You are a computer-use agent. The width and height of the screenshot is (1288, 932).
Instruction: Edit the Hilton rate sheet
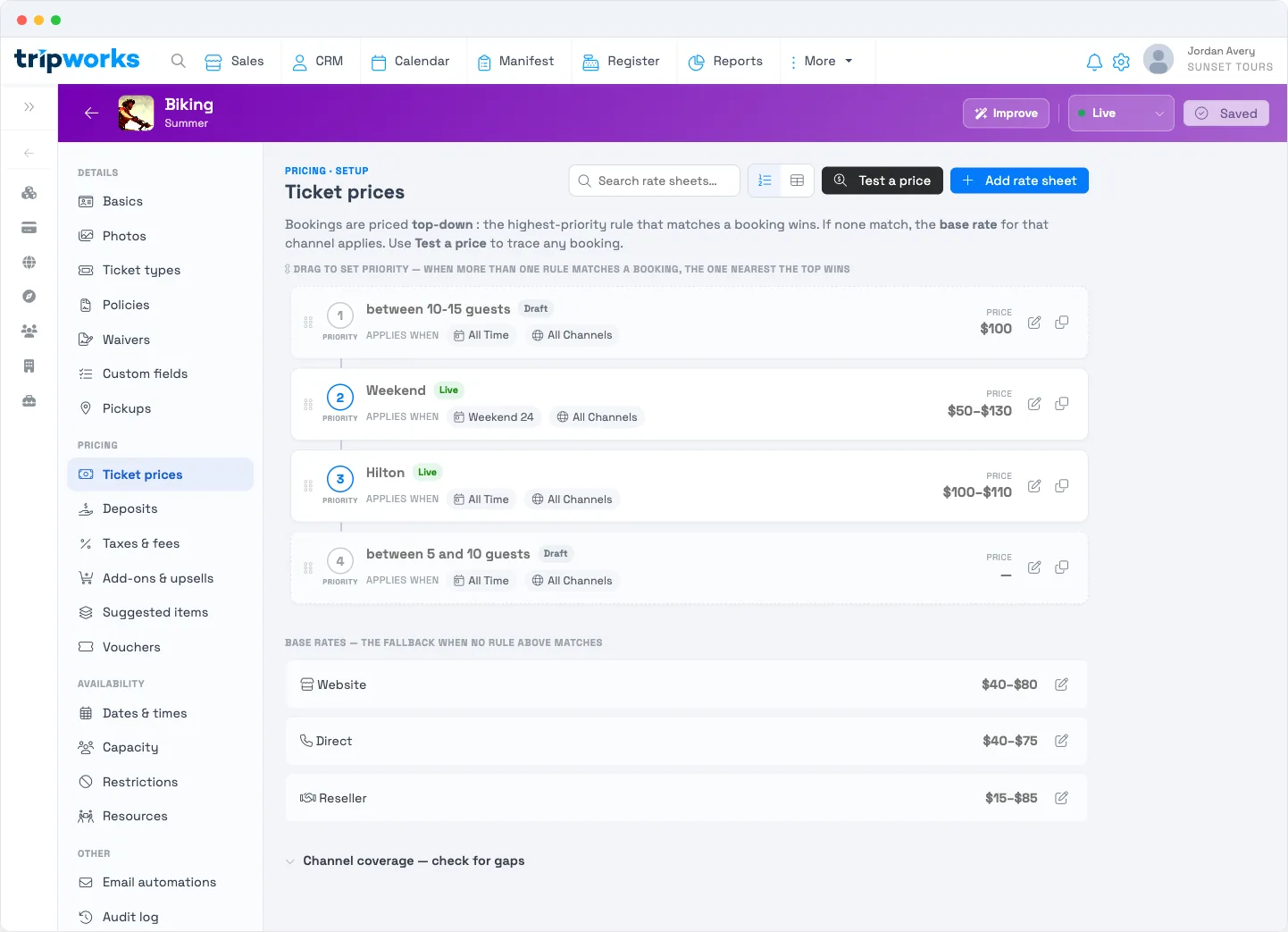point(1034,486)
